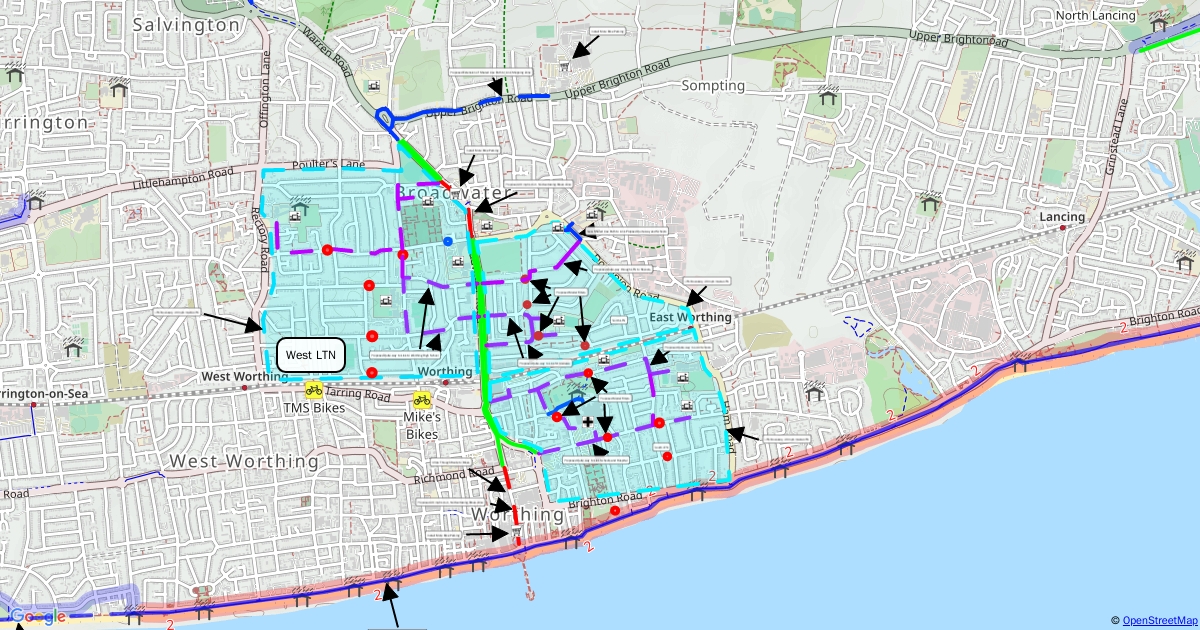Screen dimensions: 1200x630
Task: Click the East Worthing place label
Action: coord(690,317)
